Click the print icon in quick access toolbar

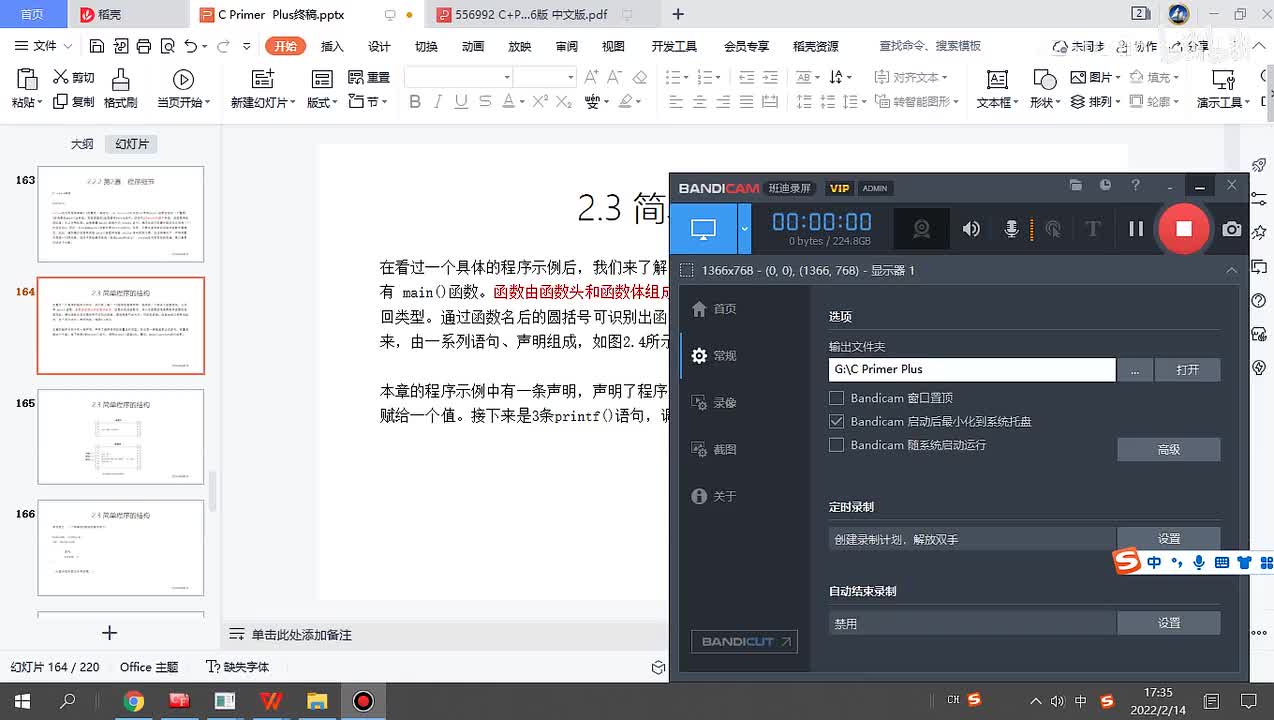pos(143,46)
